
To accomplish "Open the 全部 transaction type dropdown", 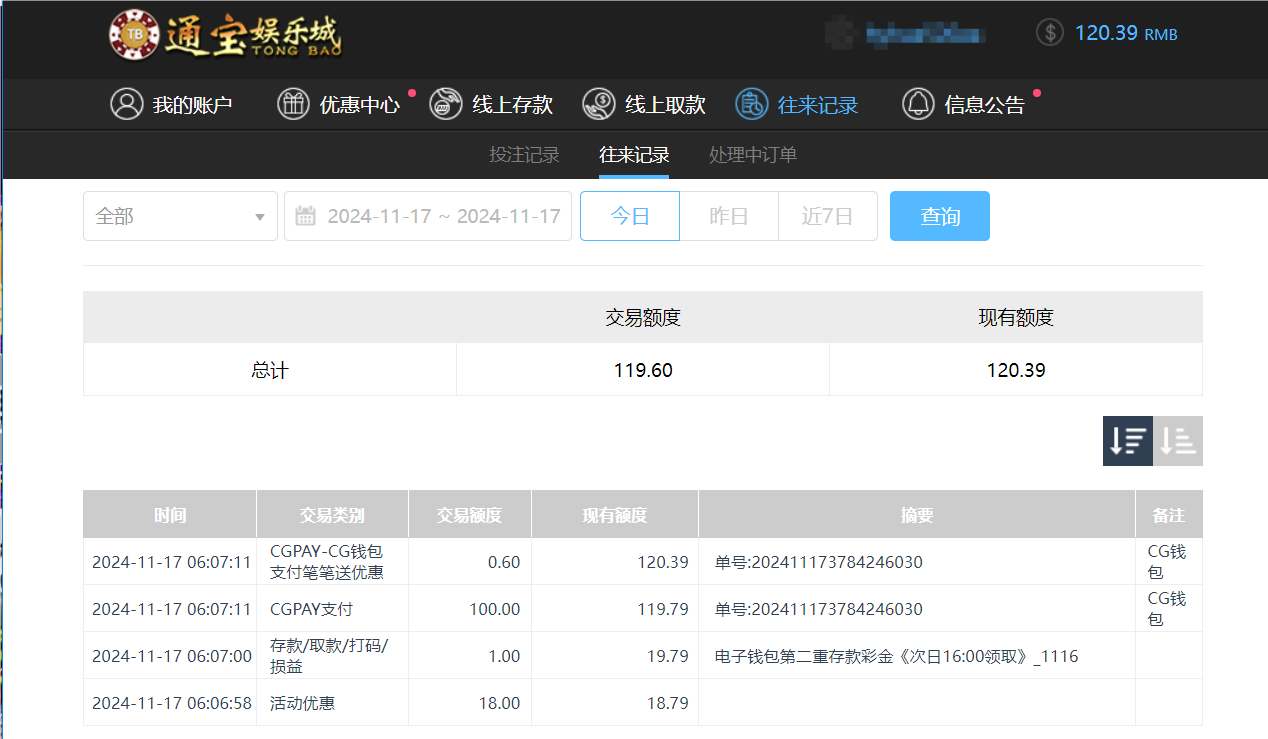I will click(180, 215).
